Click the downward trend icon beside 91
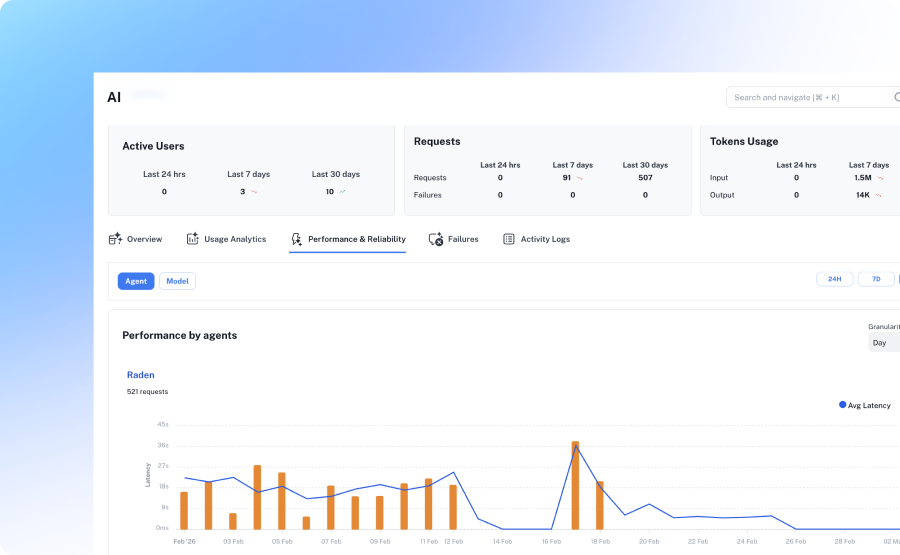Image resolution: width=900 pixels, height=555 pixels. (x=580, y=178)
